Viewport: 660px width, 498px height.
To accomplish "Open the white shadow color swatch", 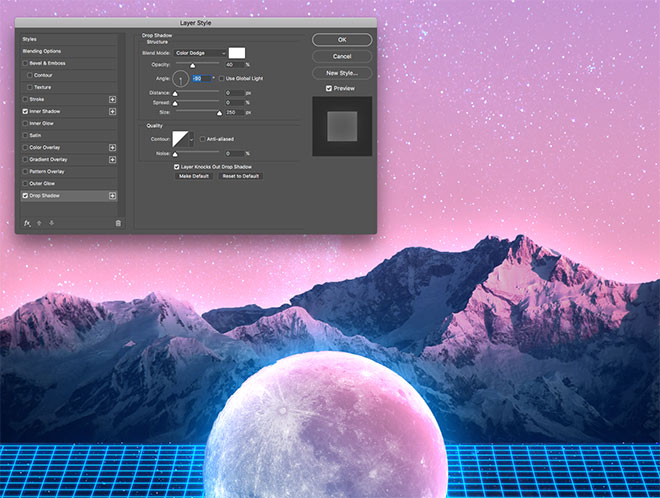I will [237, 53].
